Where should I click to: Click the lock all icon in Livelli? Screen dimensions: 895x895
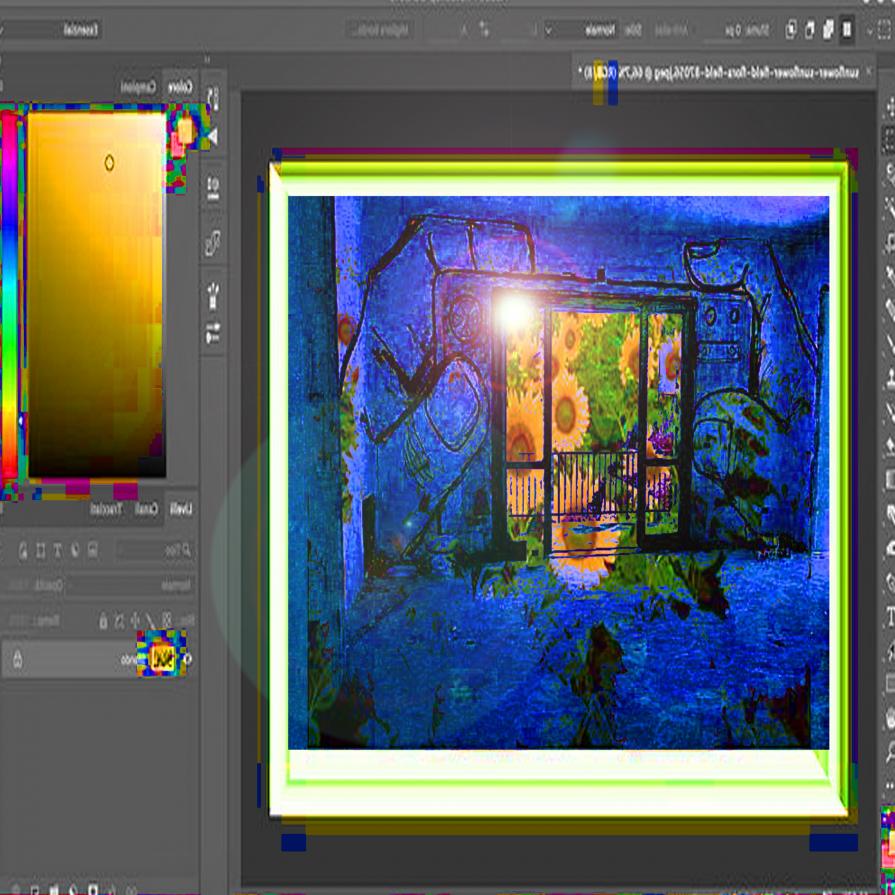click(103, 621)
